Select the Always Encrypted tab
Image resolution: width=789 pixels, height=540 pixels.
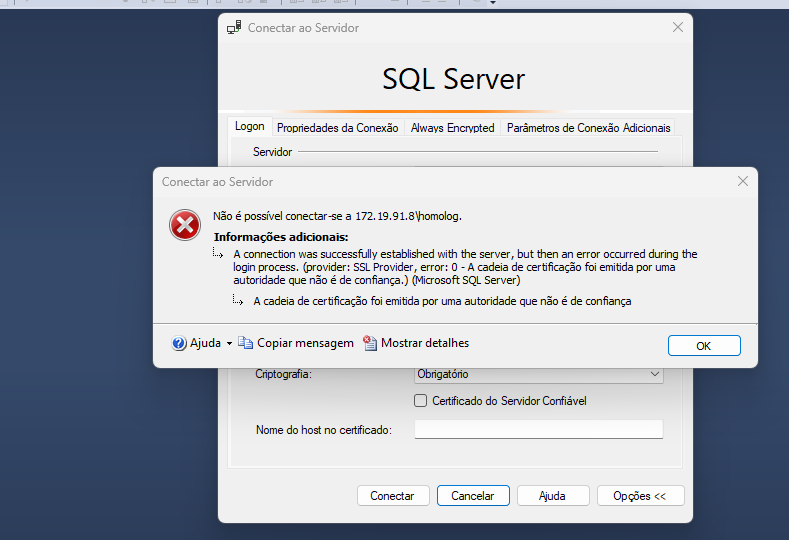452,128
